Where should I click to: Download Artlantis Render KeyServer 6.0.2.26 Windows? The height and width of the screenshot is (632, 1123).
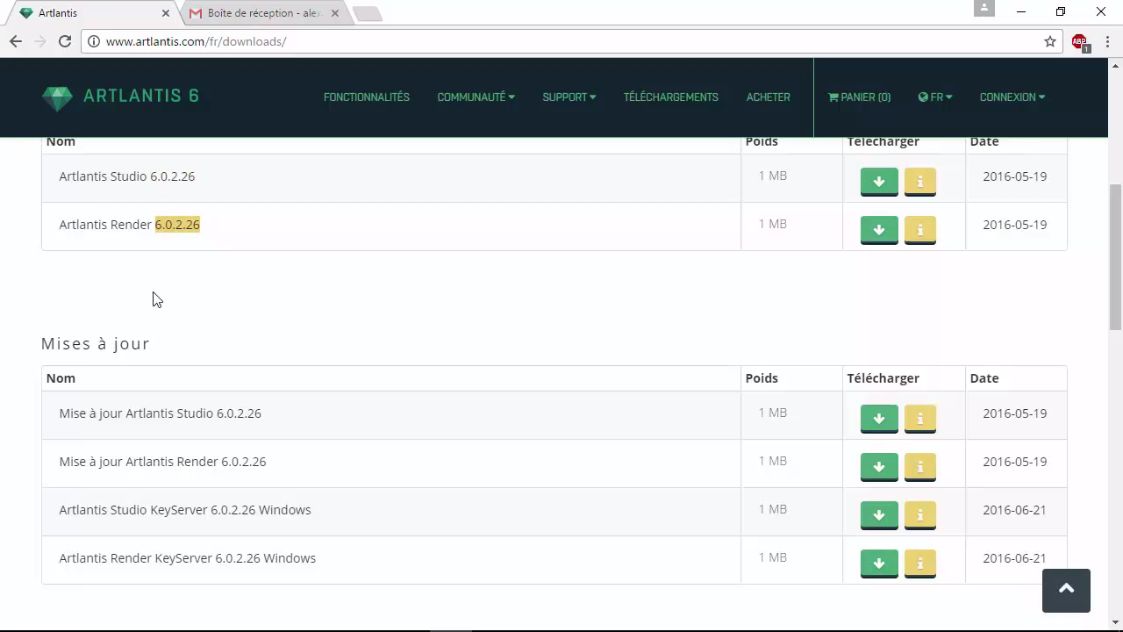pos(879,562)
